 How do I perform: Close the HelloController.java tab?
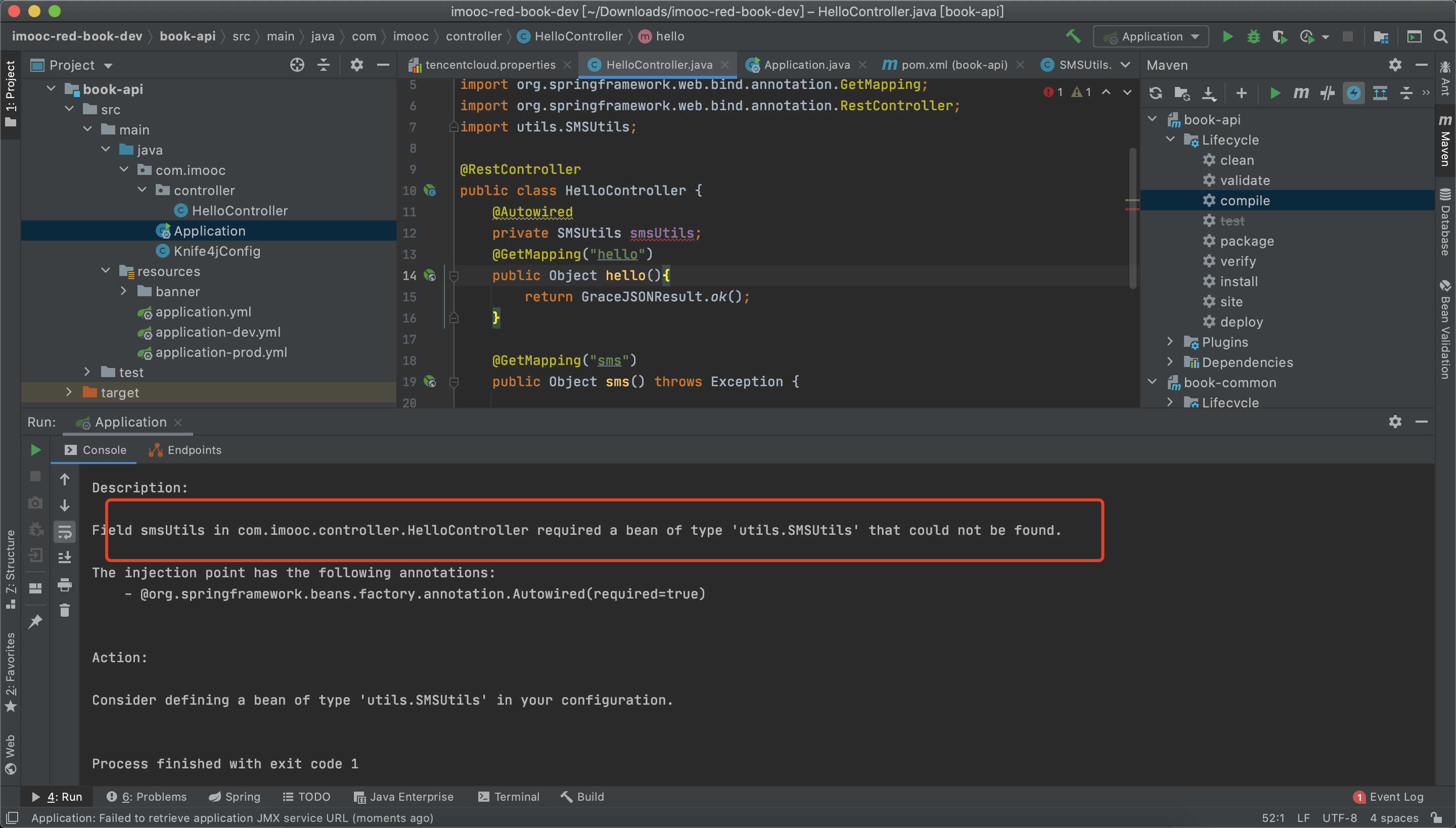coord(725,65)
